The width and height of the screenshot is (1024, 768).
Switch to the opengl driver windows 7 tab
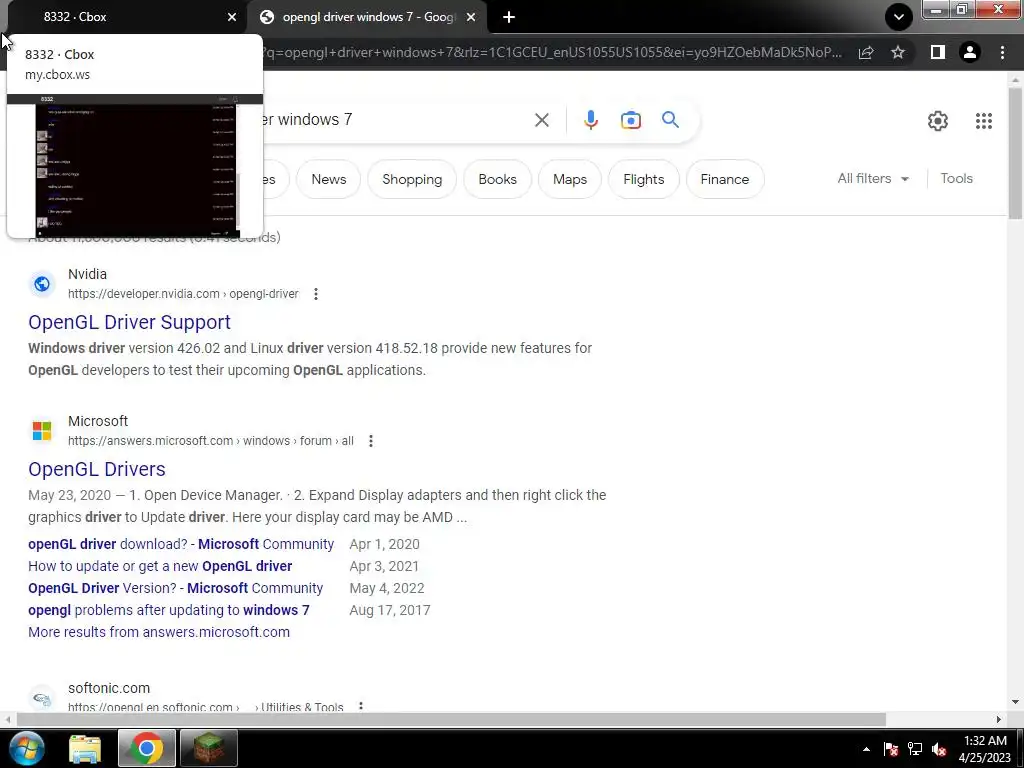point(367,17)
